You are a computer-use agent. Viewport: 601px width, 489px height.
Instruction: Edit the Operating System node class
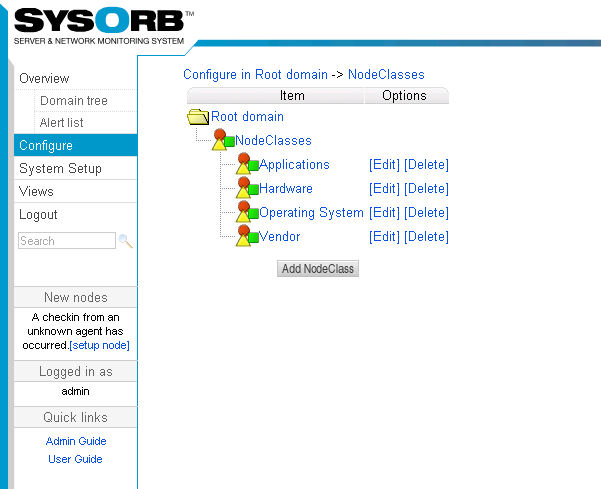384,212
